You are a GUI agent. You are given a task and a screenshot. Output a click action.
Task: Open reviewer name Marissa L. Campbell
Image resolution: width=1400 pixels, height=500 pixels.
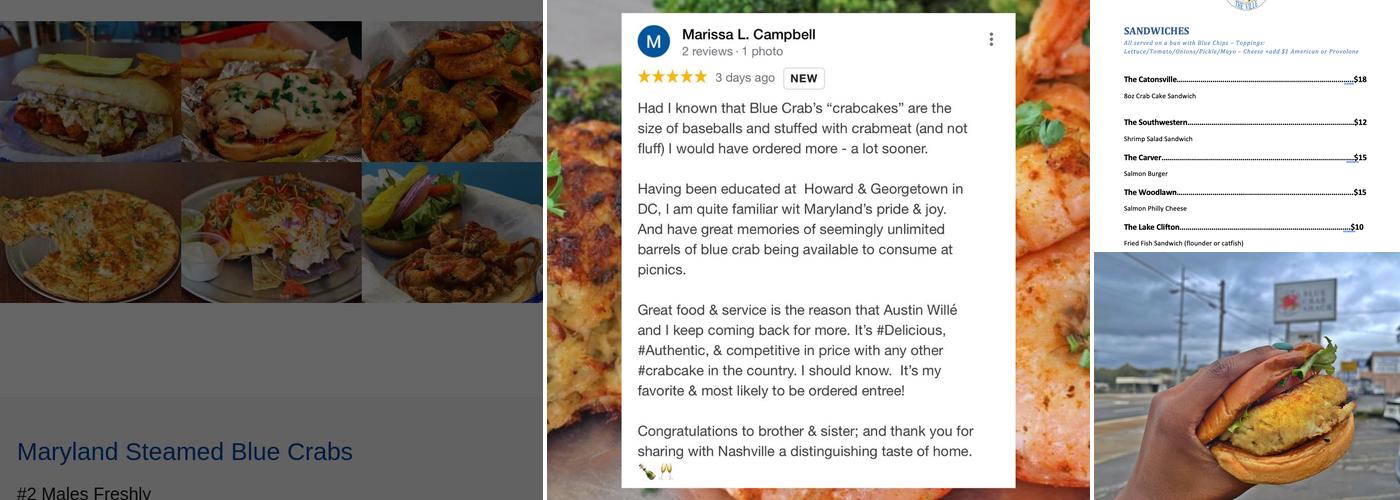[749, 34]
